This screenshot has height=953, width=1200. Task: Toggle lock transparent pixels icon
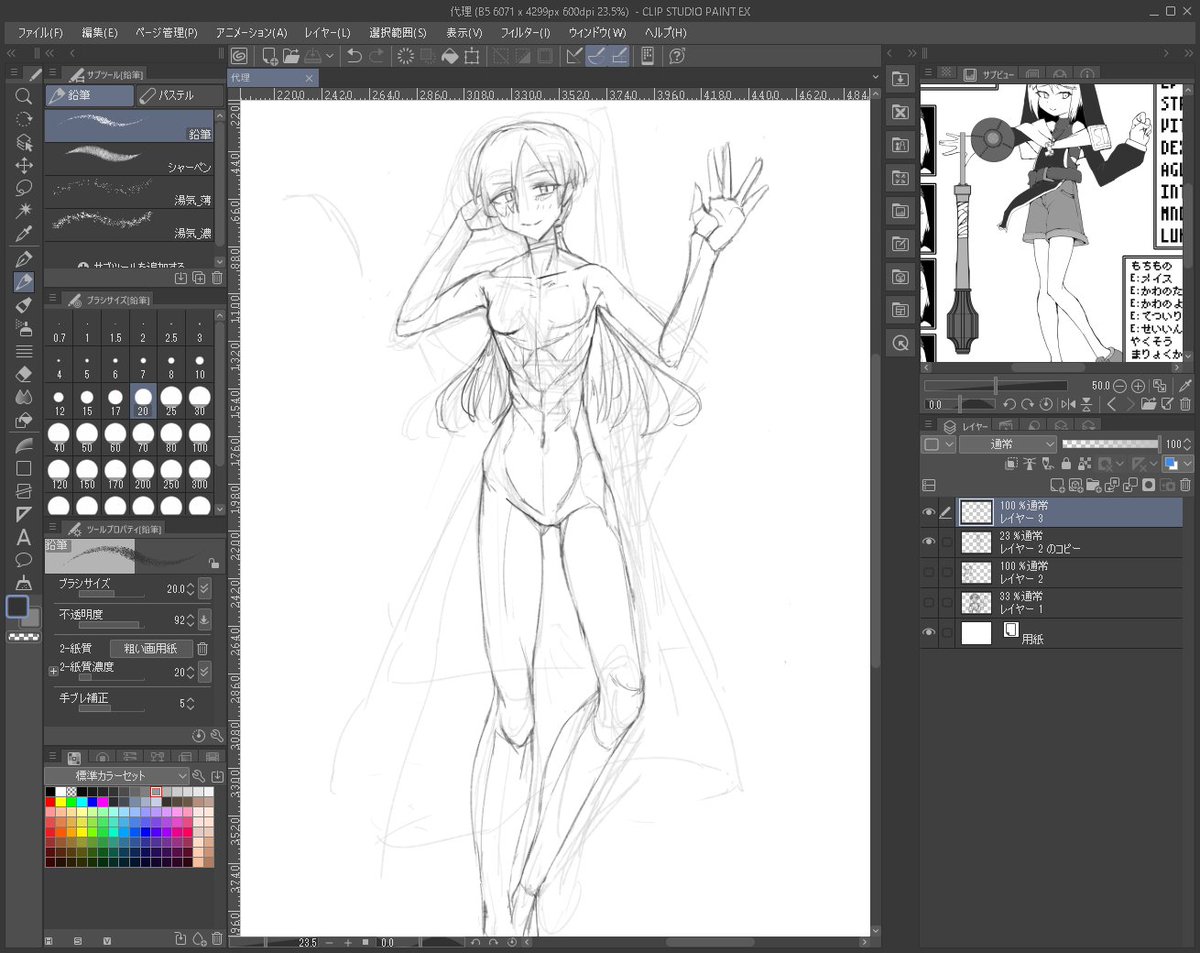pyautogui.click(x=1083, y=464)
